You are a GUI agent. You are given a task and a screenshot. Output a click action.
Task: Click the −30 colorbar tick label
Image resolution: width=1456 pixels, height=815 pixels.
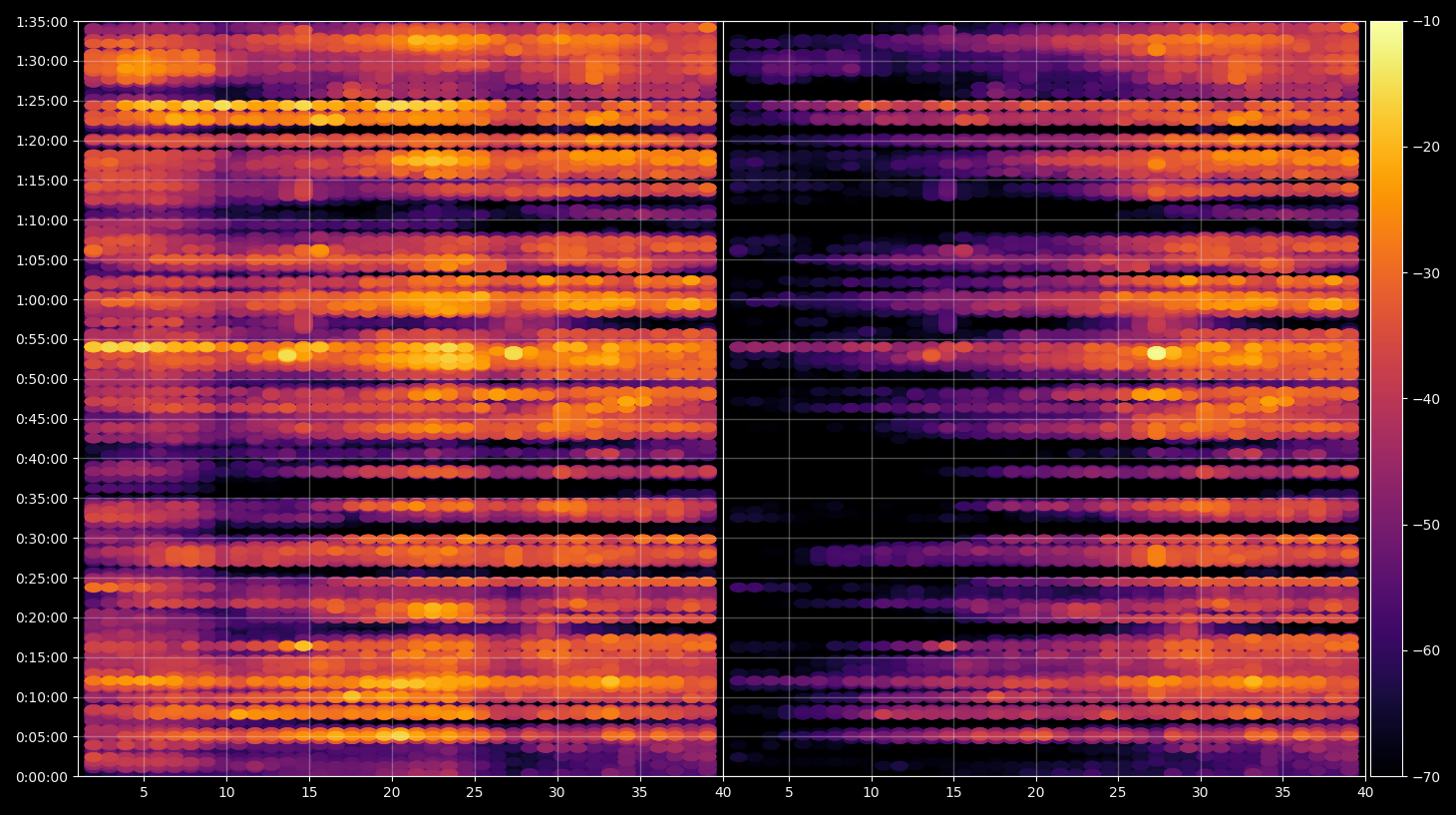(x=1425, y=273)
